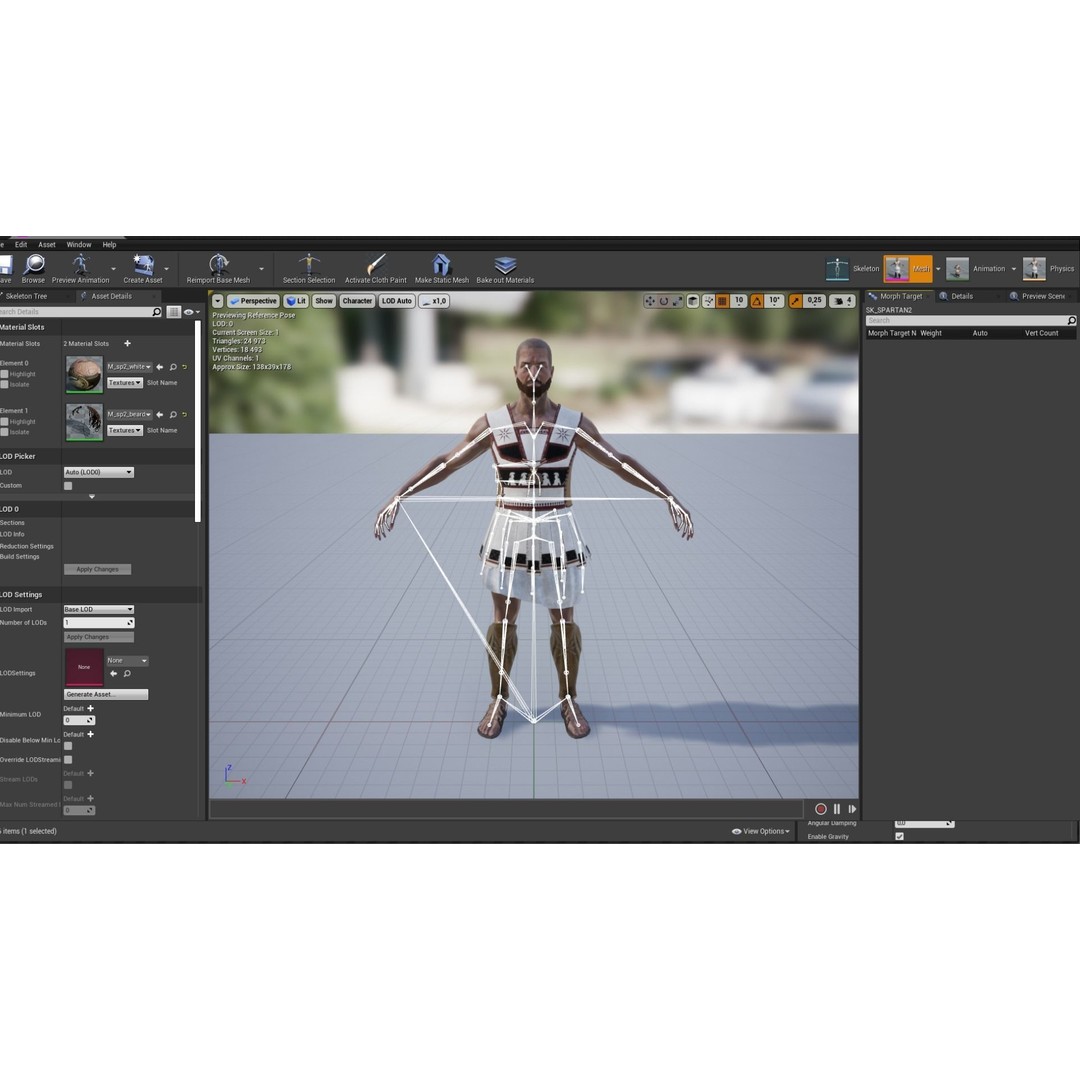Browse to Element 1 material in content browser
1080x1080 pixels.
(x=173, y=415)
